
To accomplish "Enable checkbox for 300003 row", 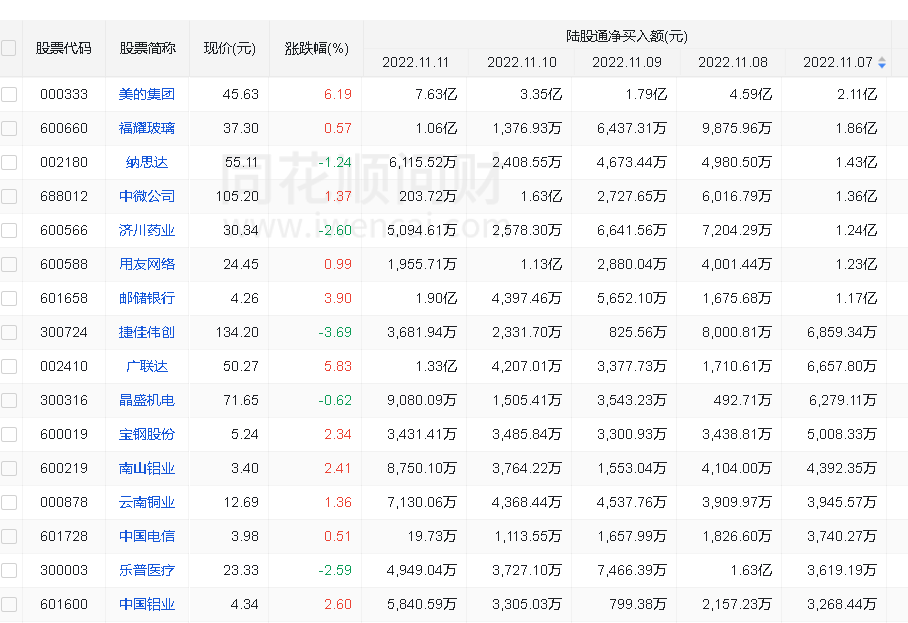I will (x=9, y=570).
